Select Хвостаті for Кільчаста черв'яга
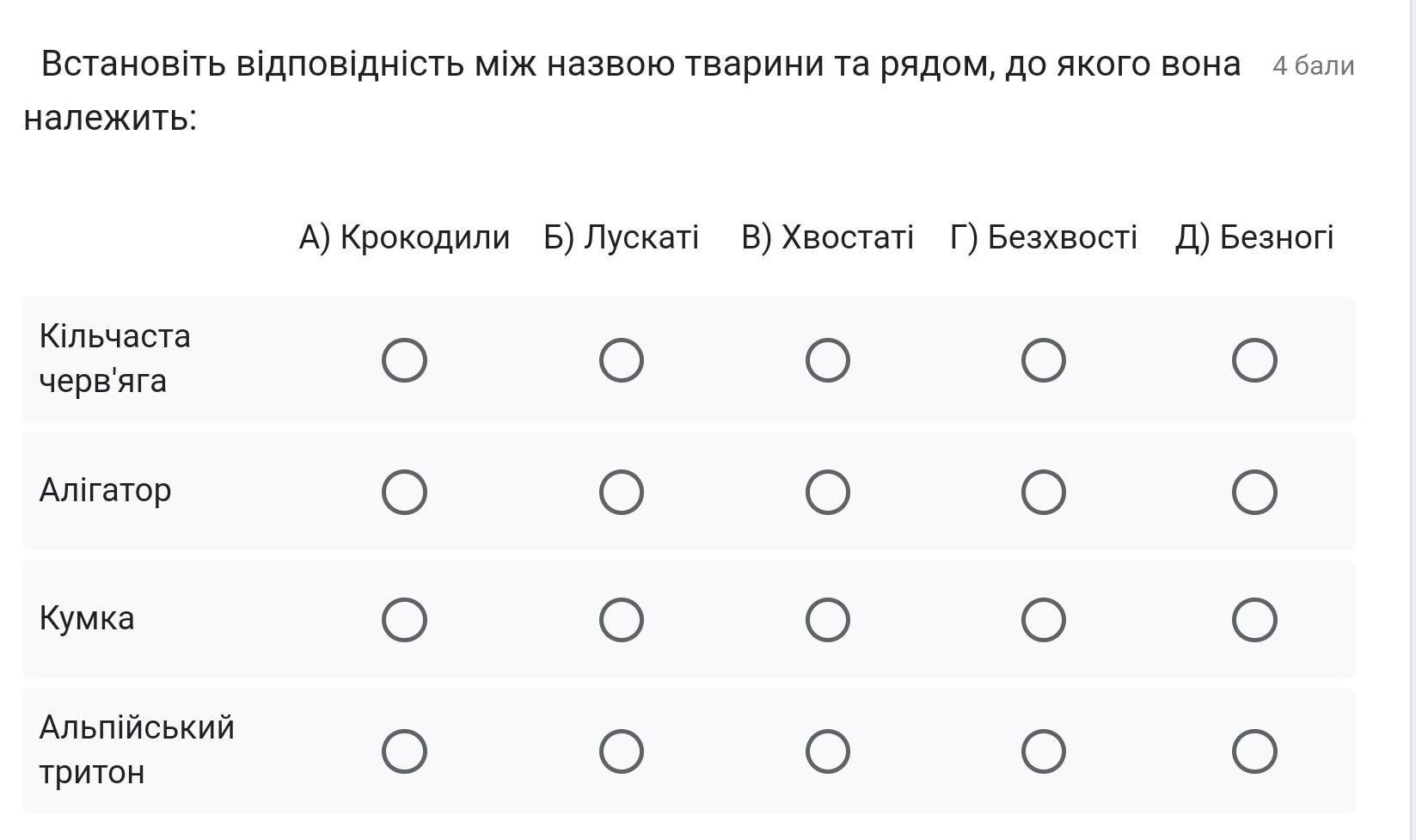The height and width of the screenshot is (840, 1416). click(828, 360)
